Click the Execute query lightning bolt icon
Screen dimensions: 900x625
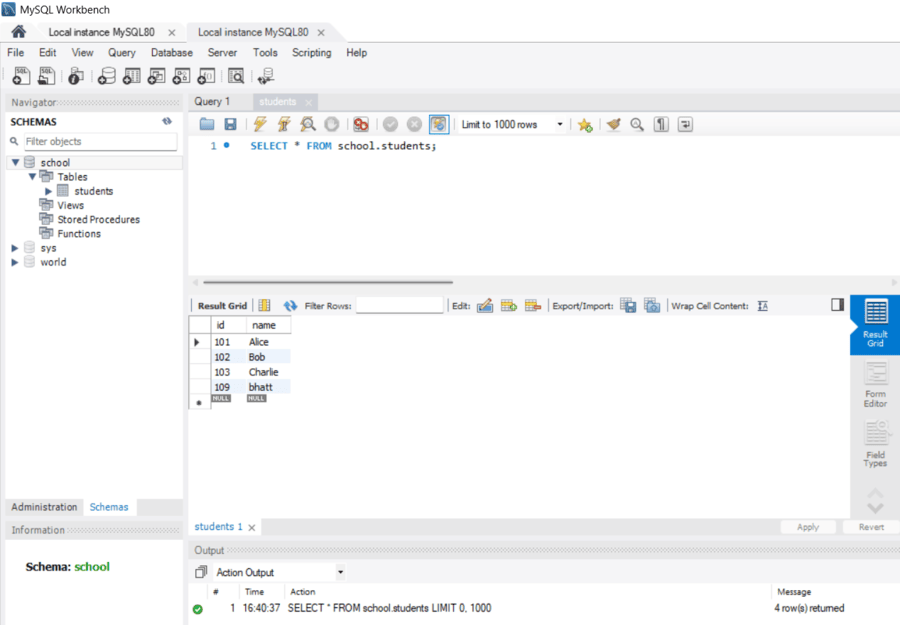click(x=260, y=124)
